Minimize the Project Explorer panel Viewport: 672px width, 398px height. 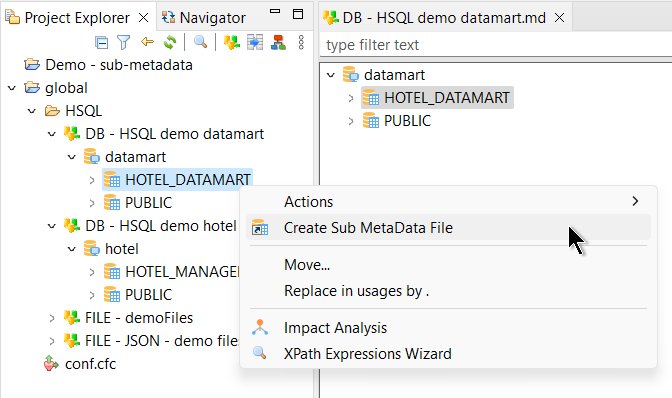point(275,12)
